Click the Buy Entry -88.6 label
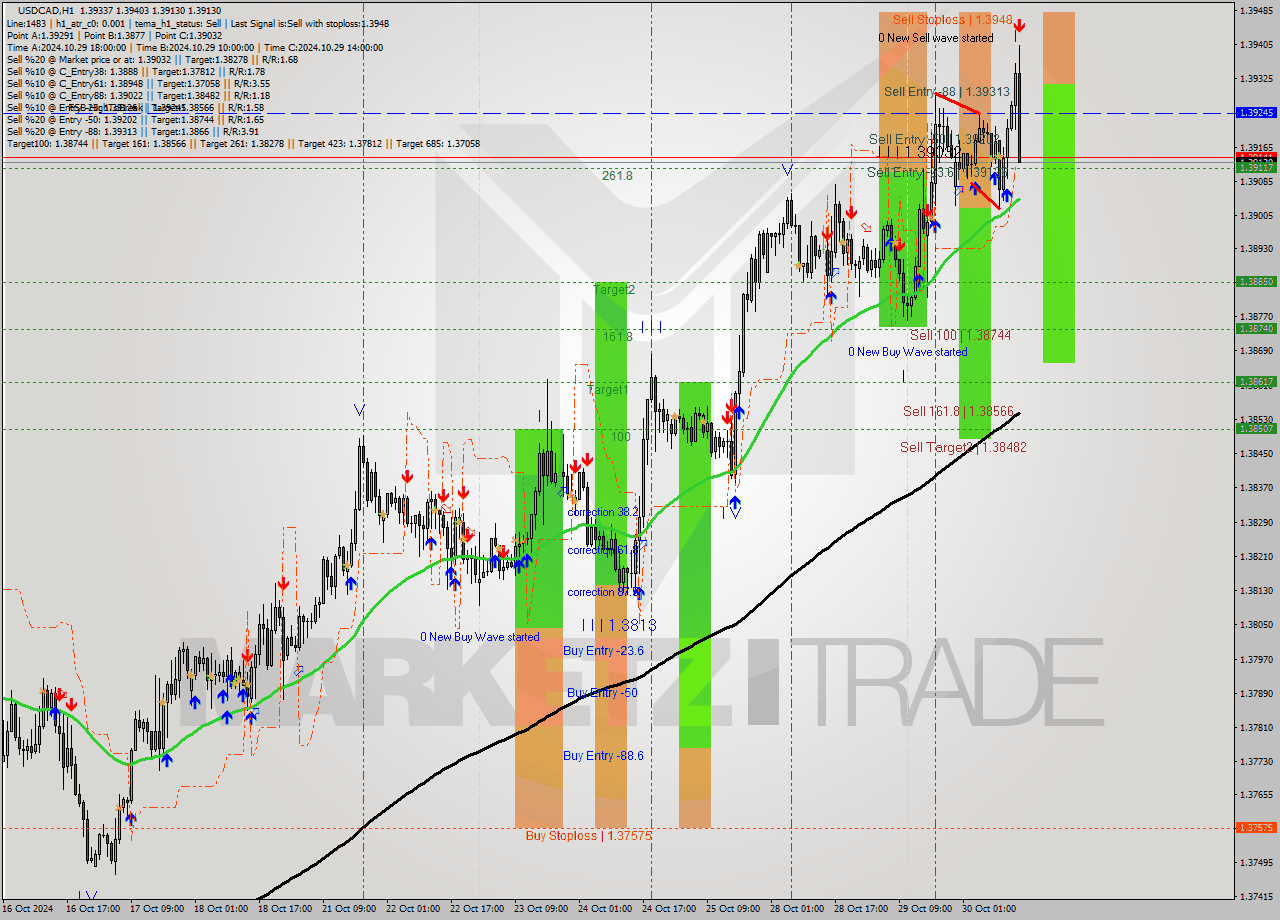The height and width of the screenshot is (920, 1280). click(x=603, y=755)
